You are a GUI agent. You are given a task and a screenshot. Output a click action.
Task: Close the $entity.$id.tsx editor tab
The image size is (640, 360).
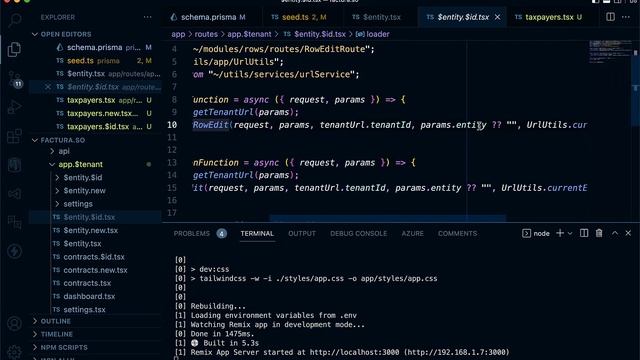(497, 17)
